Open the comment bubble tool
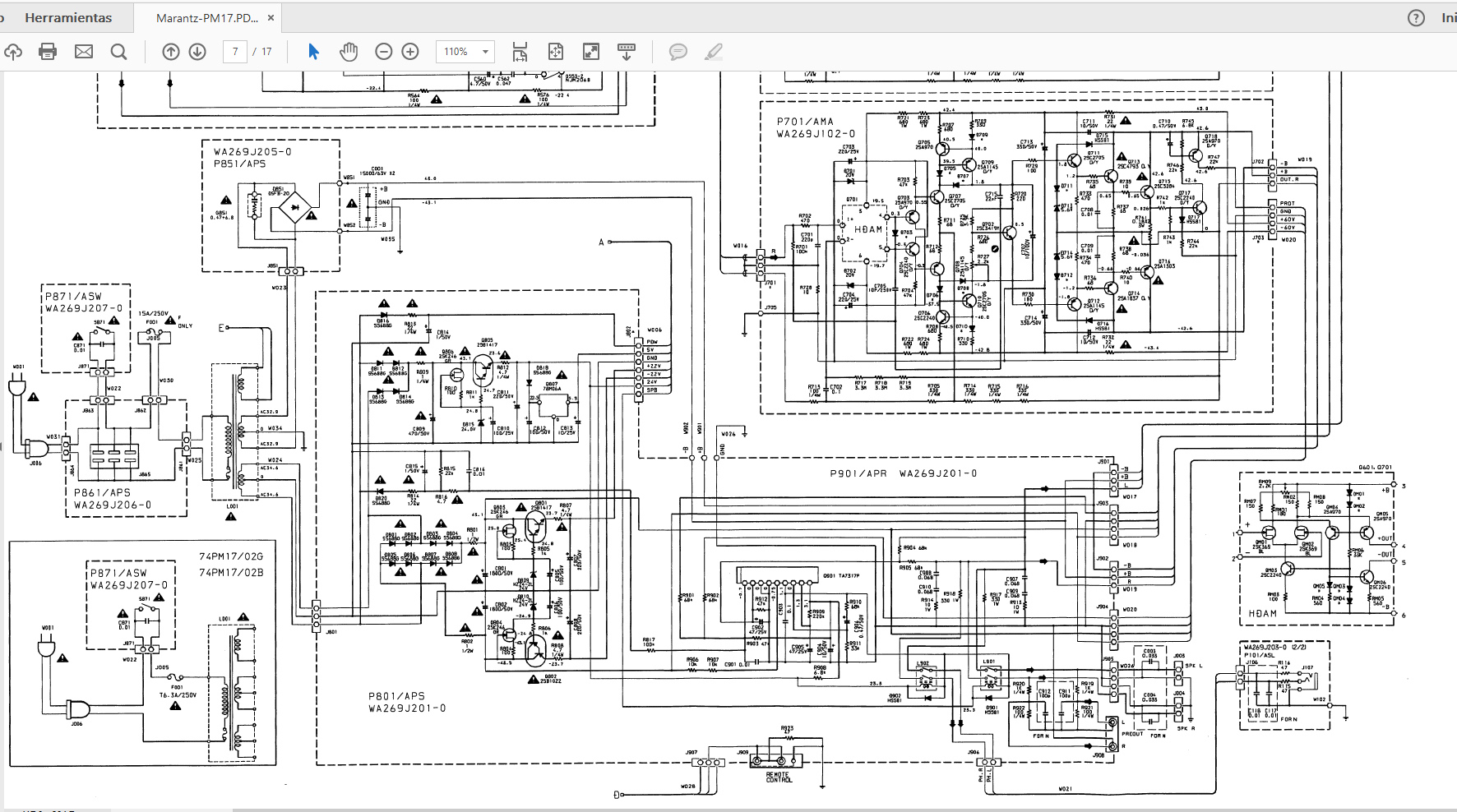1457x812 pixels. (678, 52)
